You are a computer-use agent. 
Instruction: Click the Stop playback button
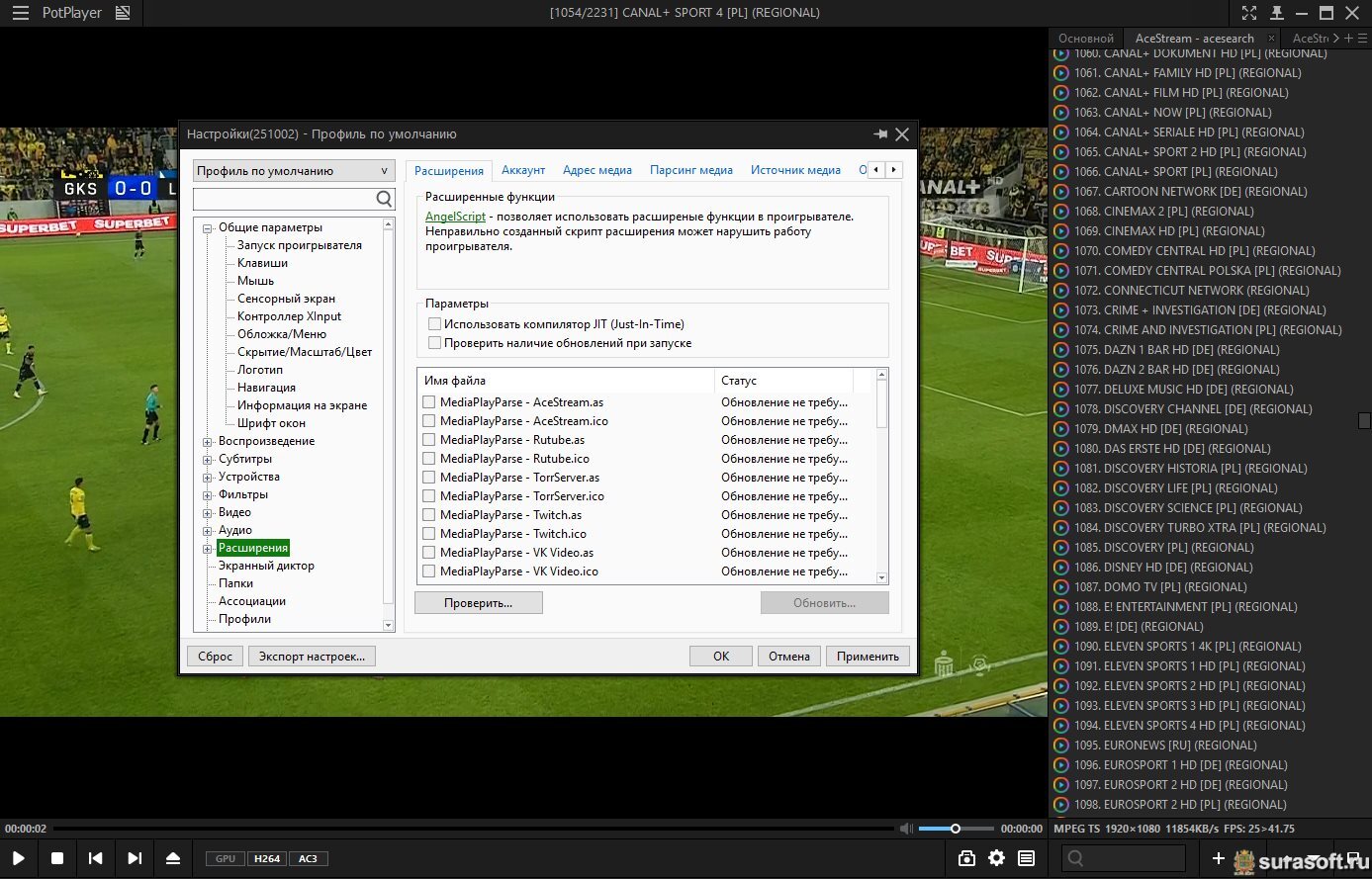(57, 858)
